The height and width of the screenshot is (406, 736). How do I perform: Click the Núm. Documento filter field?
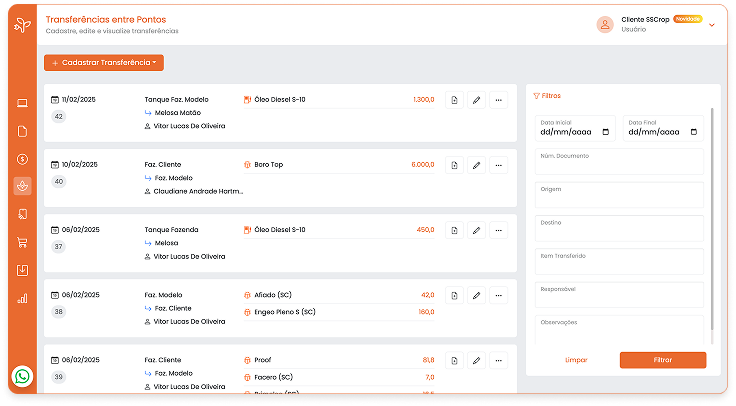(619, 162)
